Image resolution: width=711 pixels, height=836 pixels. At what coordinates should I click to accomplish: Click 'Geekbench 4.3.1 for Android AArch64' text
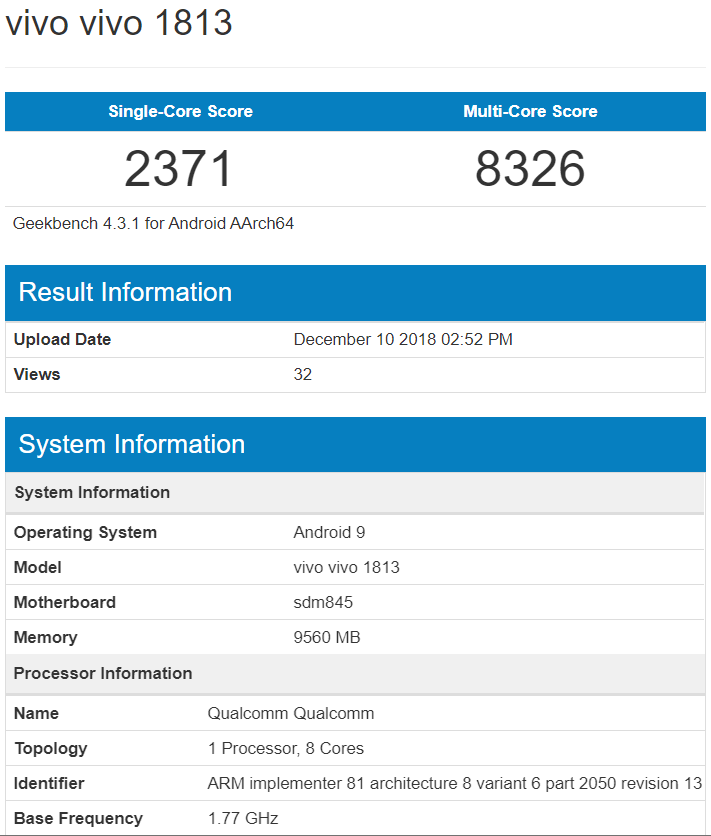tap(153, 223)
